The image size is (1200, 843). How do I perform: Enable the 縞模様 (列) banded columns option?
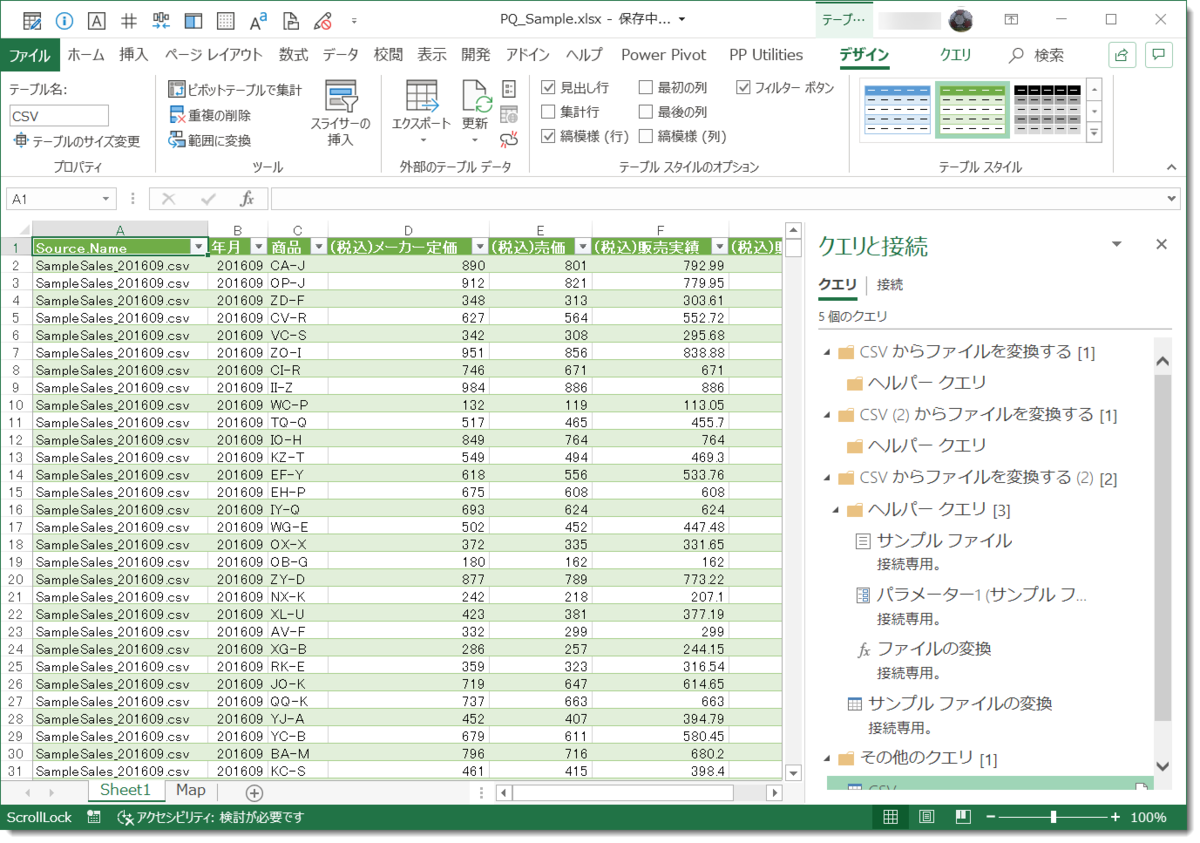[644, 135]
